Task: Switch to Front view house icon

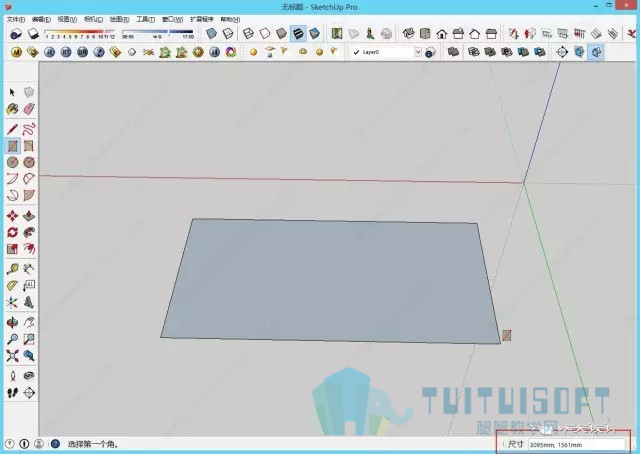Action: point(442,33)
